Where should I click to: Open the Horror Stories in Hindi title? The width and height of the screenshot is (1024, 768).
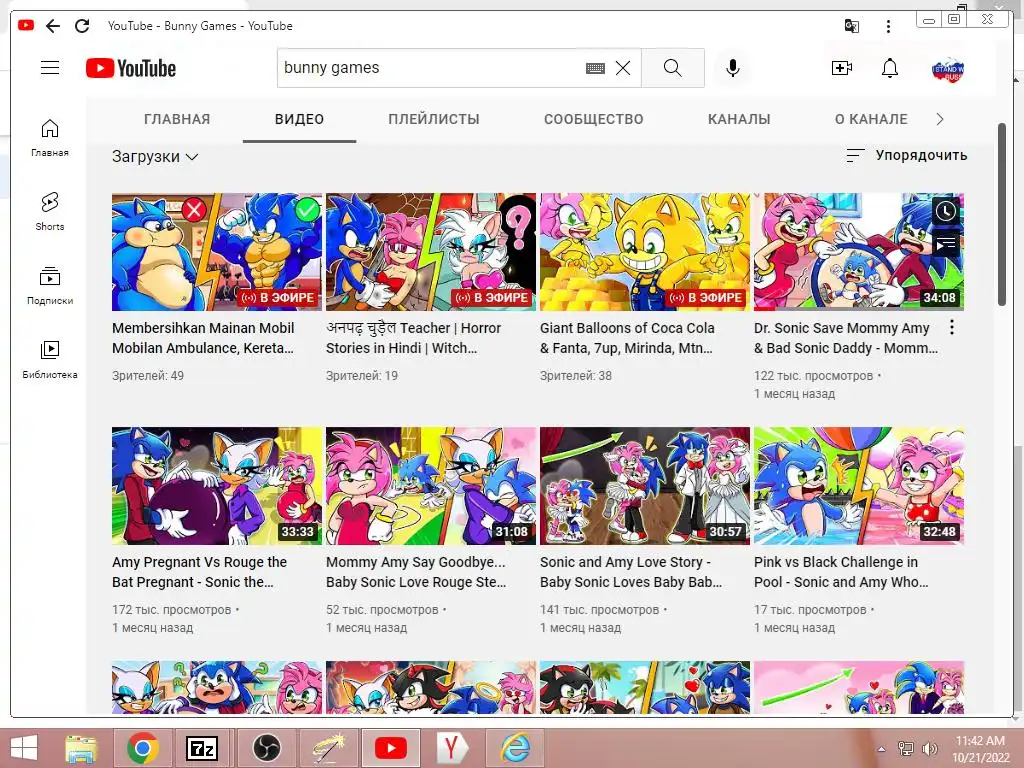click(x=413, y=338)
